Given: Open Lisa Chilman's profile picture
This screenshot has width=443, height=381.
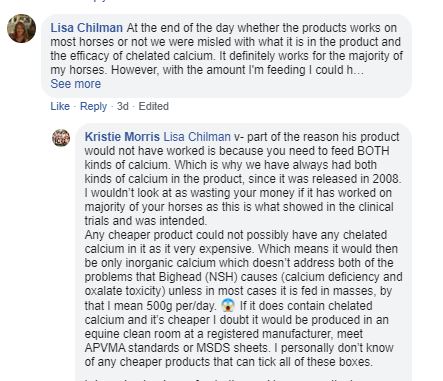Looking at the screenshot, I should (21, 28).
